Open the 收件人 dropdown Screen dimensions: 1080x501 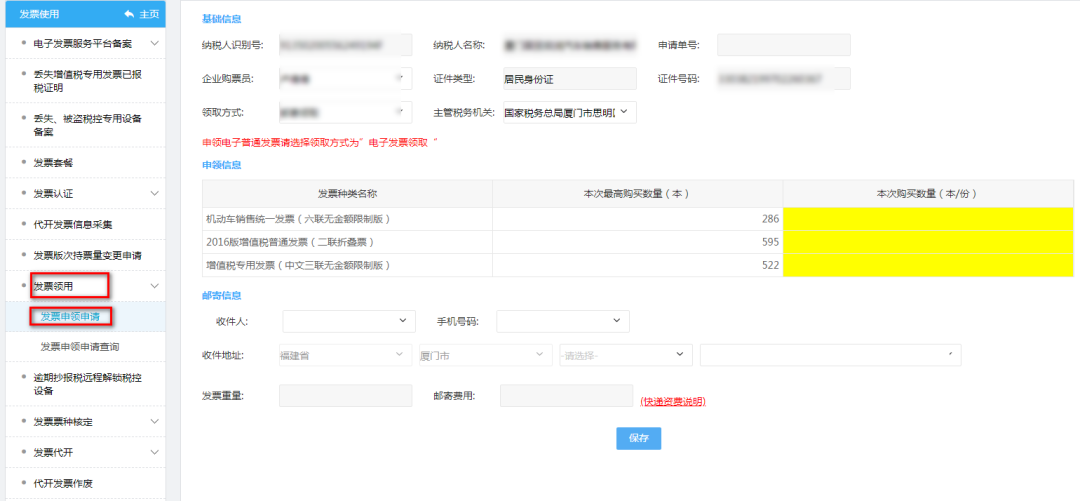coord(349,321)
